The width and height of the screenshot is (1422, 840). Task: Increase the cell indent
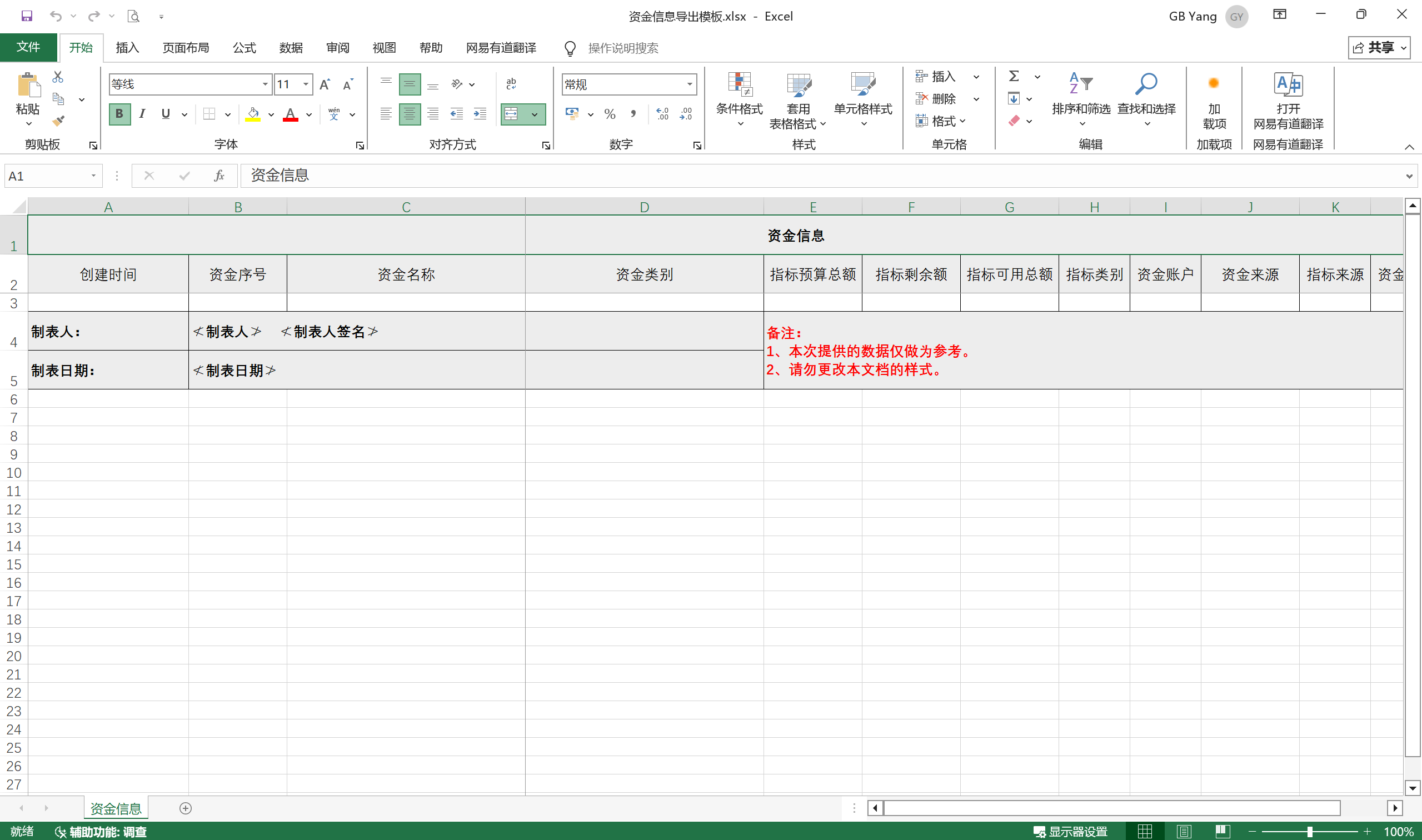point(480,114)
